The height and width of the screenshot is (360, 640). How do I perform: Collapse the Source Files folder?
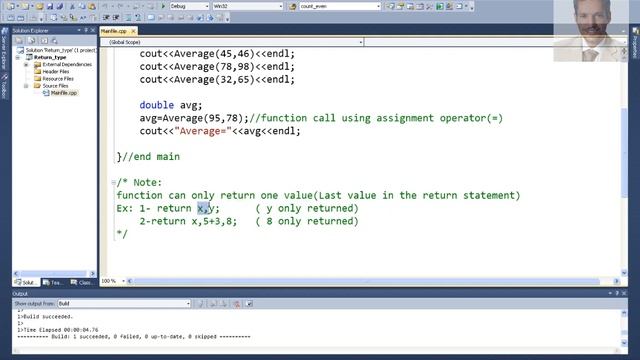(x=26, y=86)
